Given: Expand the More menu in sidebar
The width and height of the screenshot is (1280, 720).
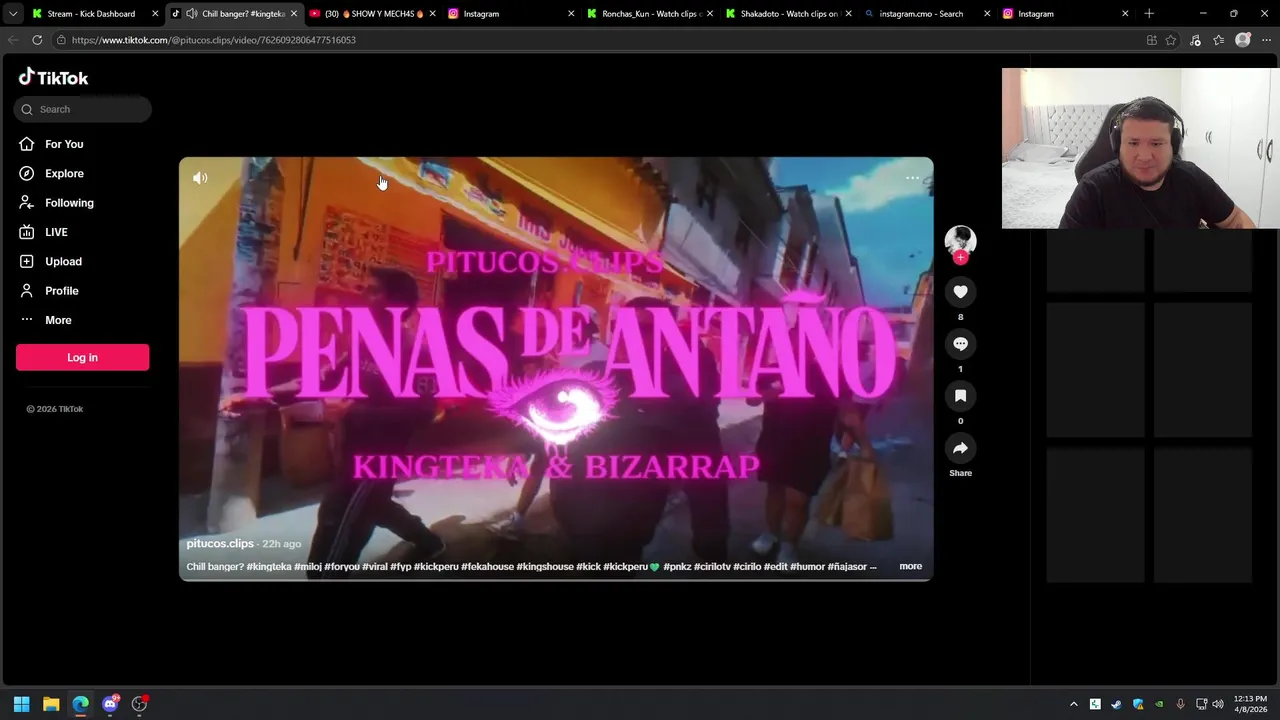Looking at the screenshot, I should coord(58,320).
